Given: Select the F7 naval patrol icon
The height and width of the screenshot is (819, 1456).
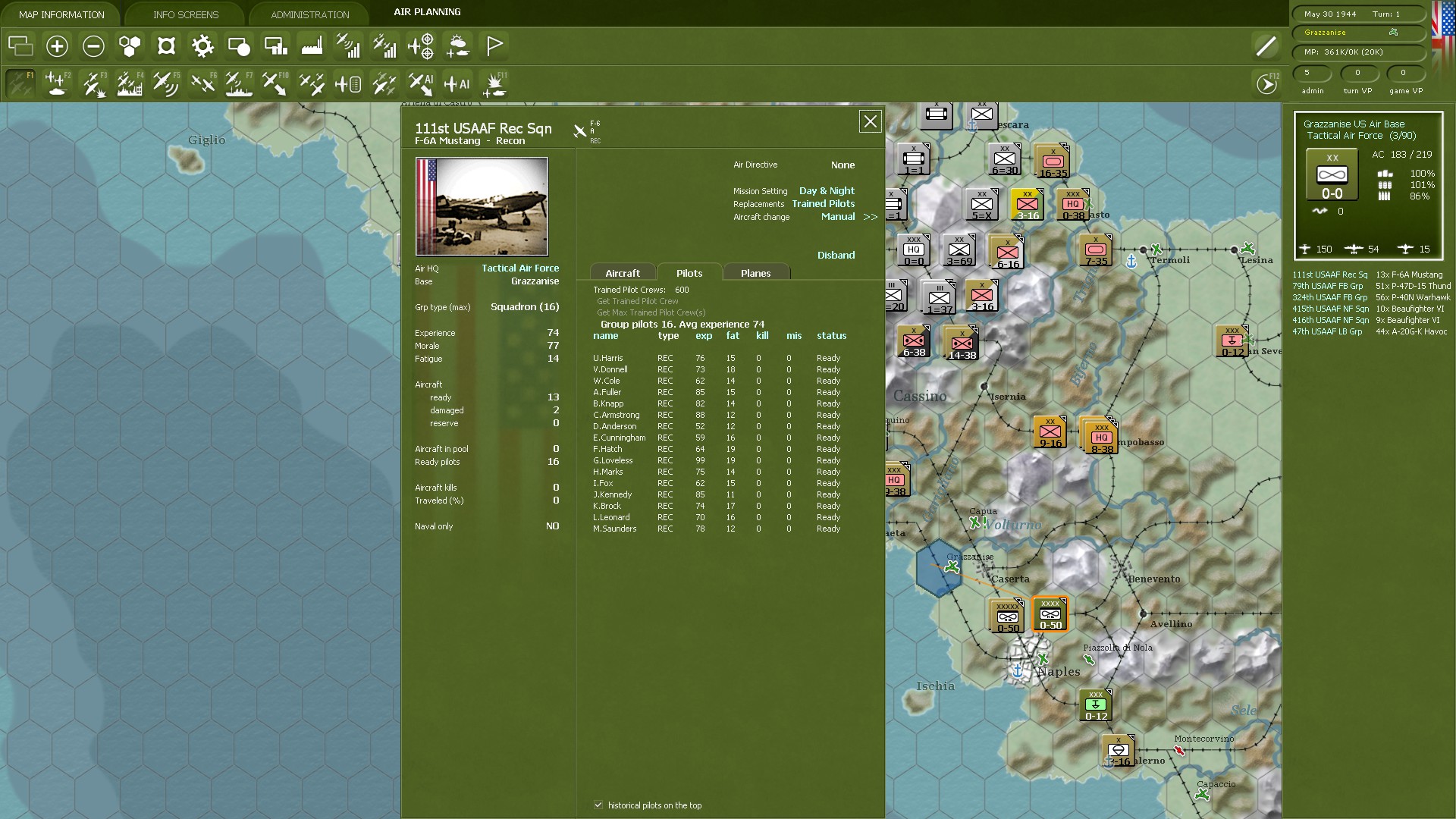Looking at the screenshot, I should coord(239,84).
